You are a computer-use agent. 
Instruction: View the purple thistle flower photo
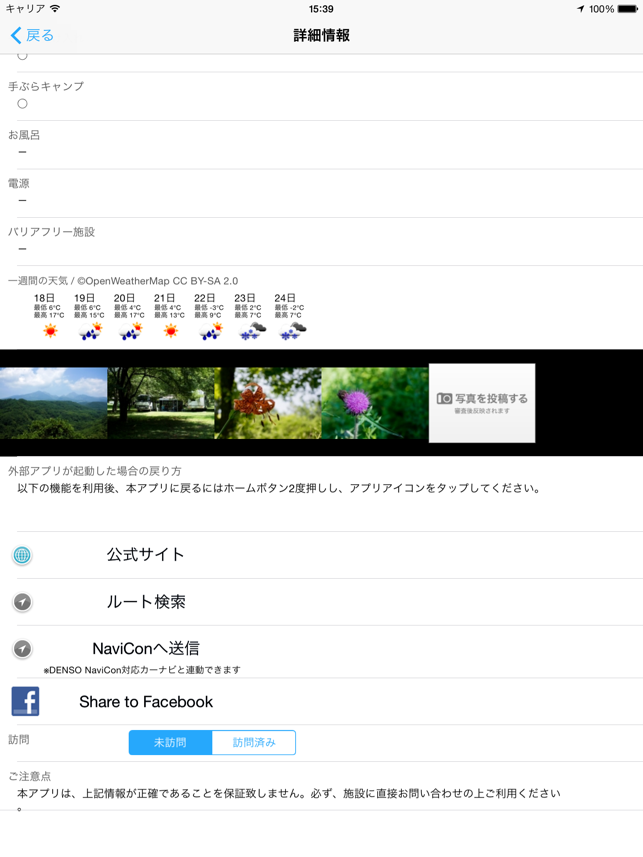[375, 403]
